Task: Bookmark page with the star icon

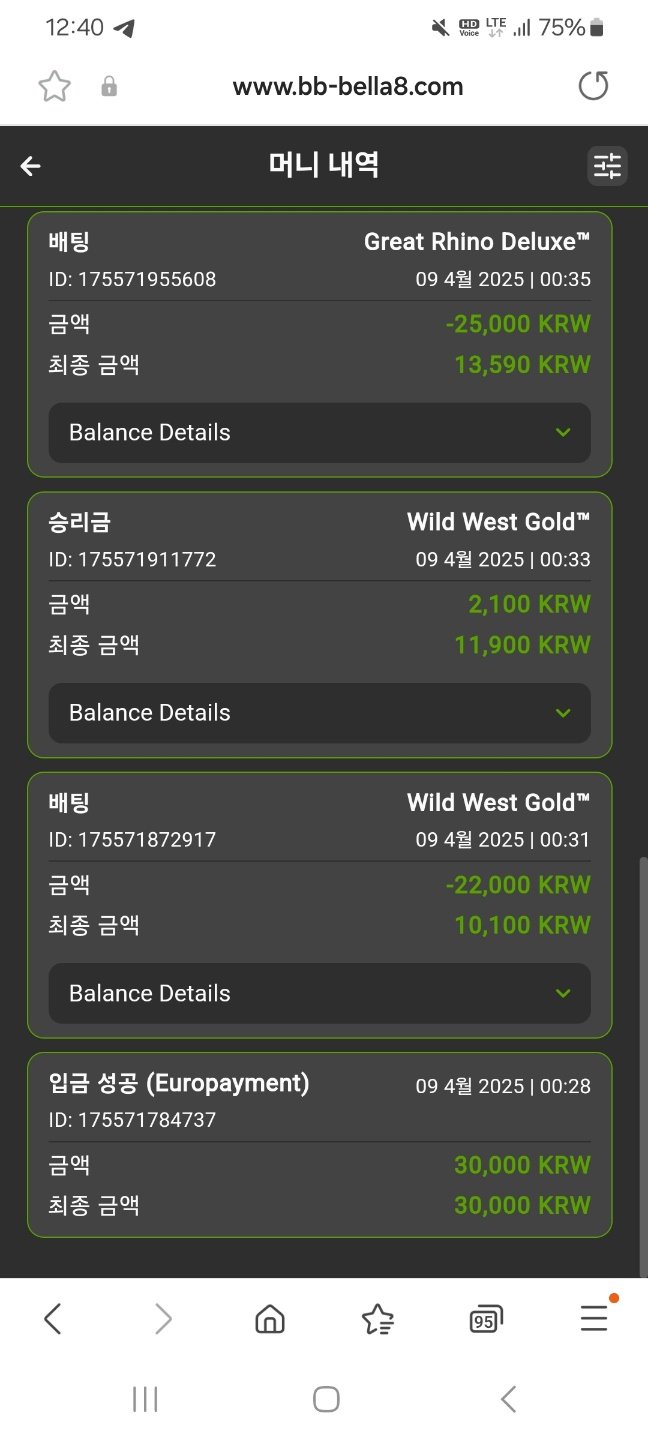Action: pyautogui.click(x=54, y=87)
